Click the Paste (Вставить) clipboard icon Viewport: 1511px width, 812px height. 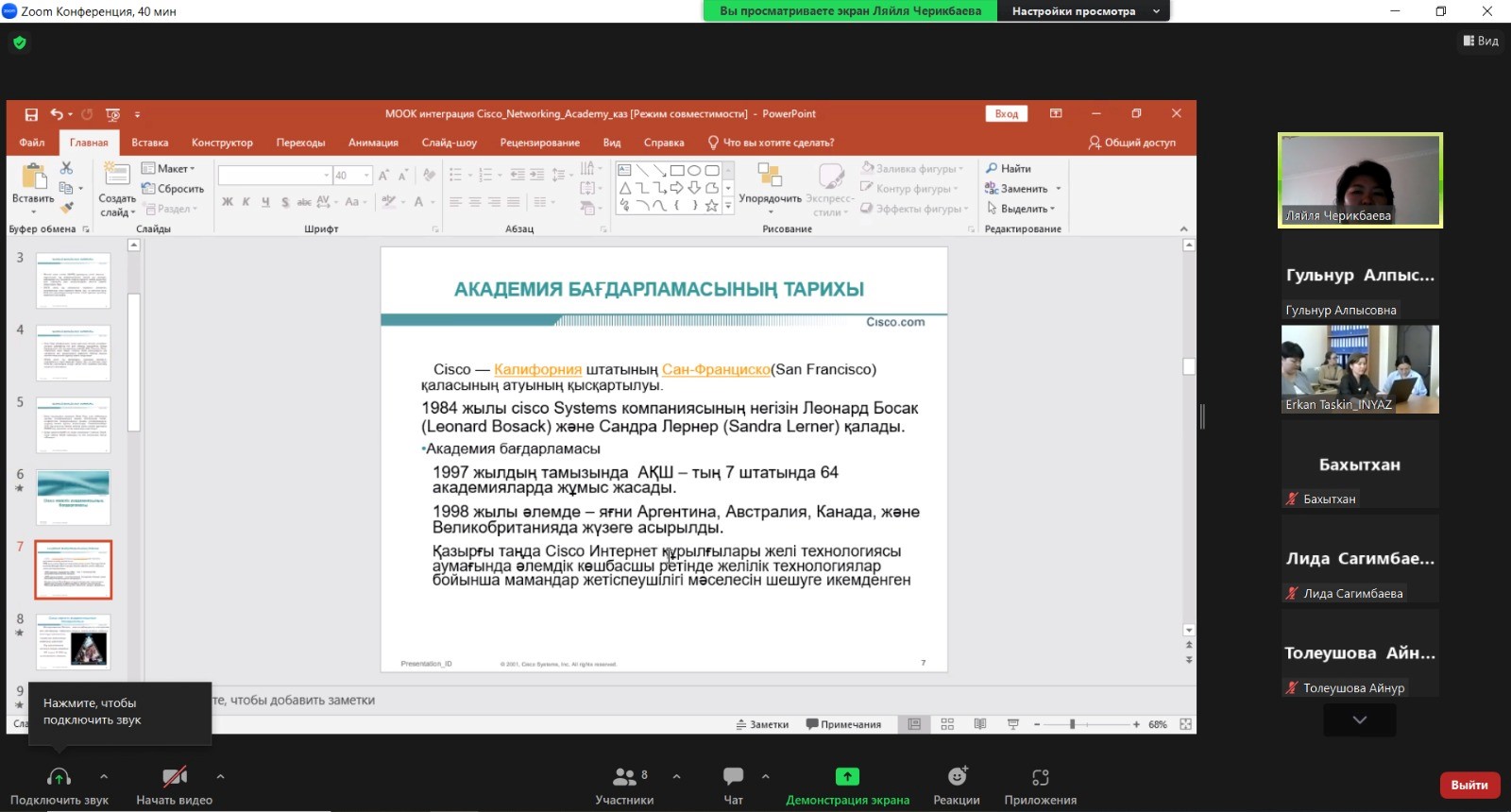tap(33, 177)
